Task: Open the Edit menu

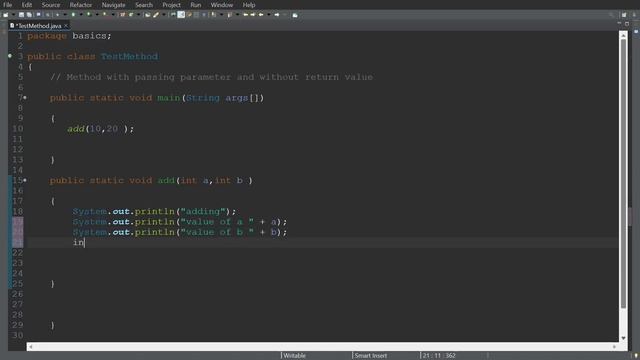Action: (x=27, y=5)
